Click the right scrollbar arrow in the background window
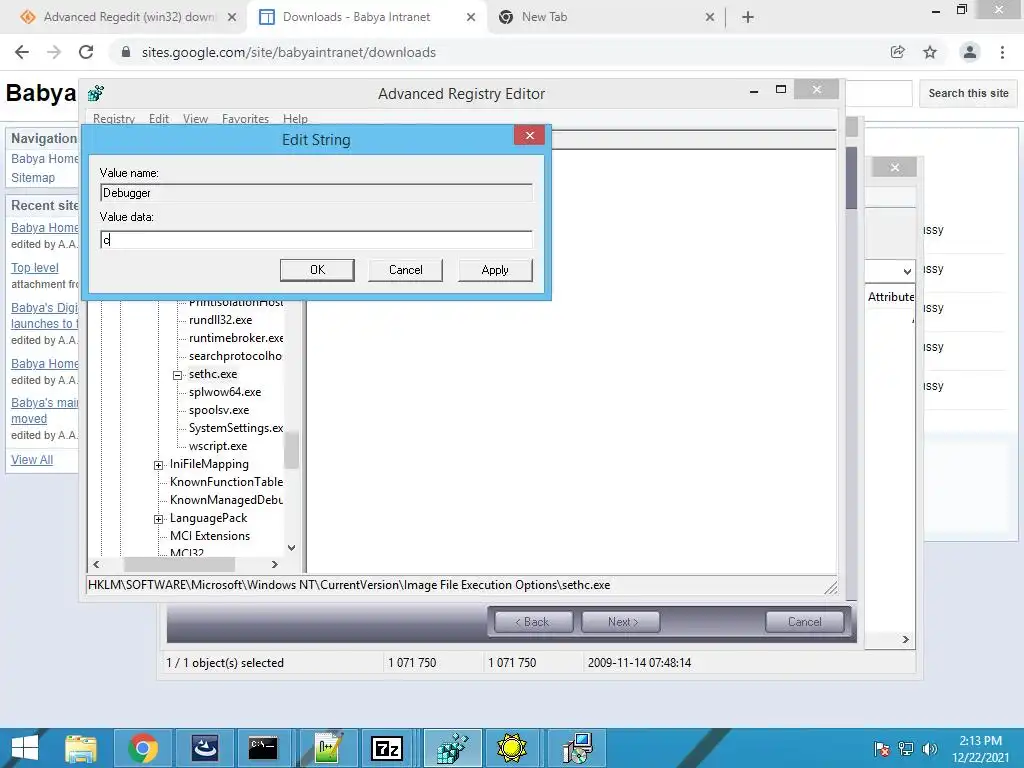 (x=906, y=639)
